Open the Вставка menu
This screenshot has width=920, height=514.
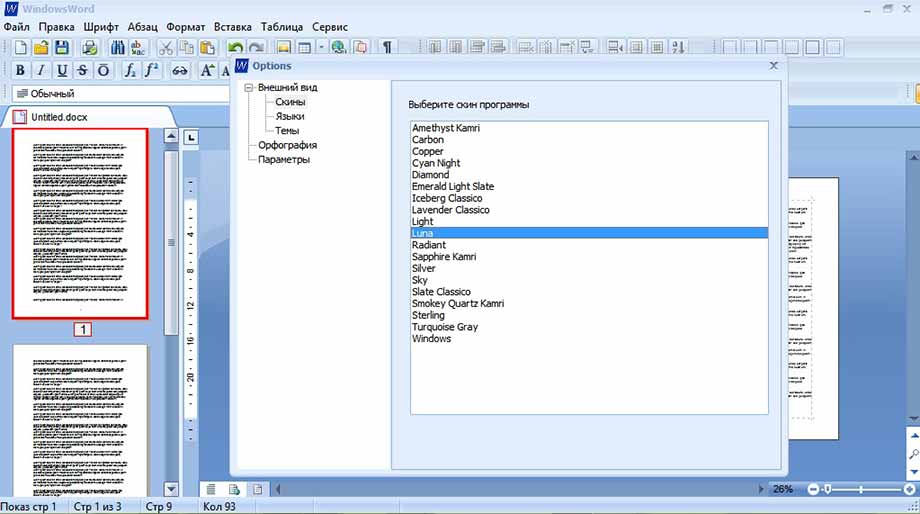[x=232, y=27]
